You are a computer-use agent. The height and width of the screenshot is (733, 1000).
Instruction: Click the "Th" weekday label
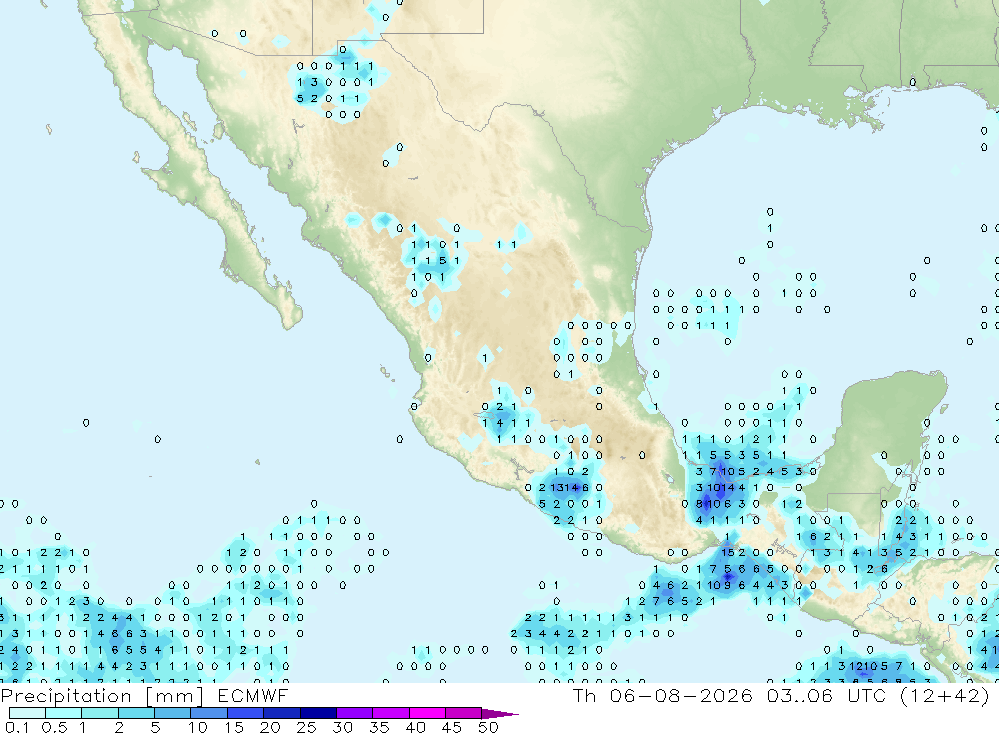pos(584,695)
